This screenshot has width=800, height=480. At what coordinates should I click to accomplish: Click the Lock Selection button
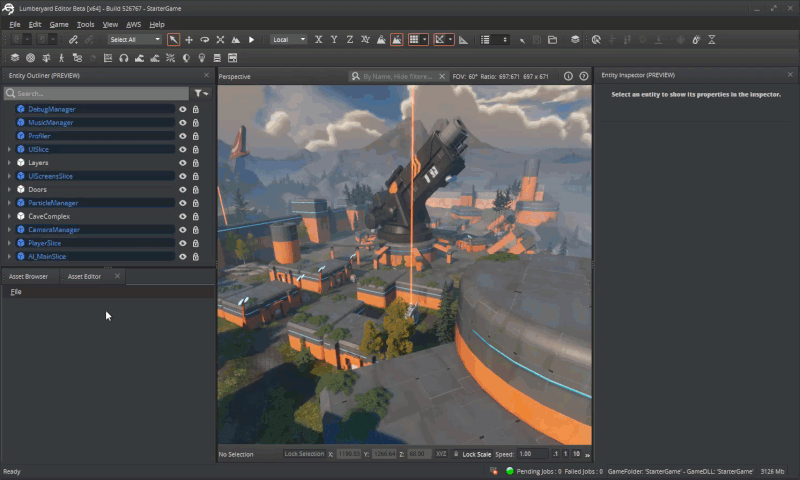click(303, 454)
